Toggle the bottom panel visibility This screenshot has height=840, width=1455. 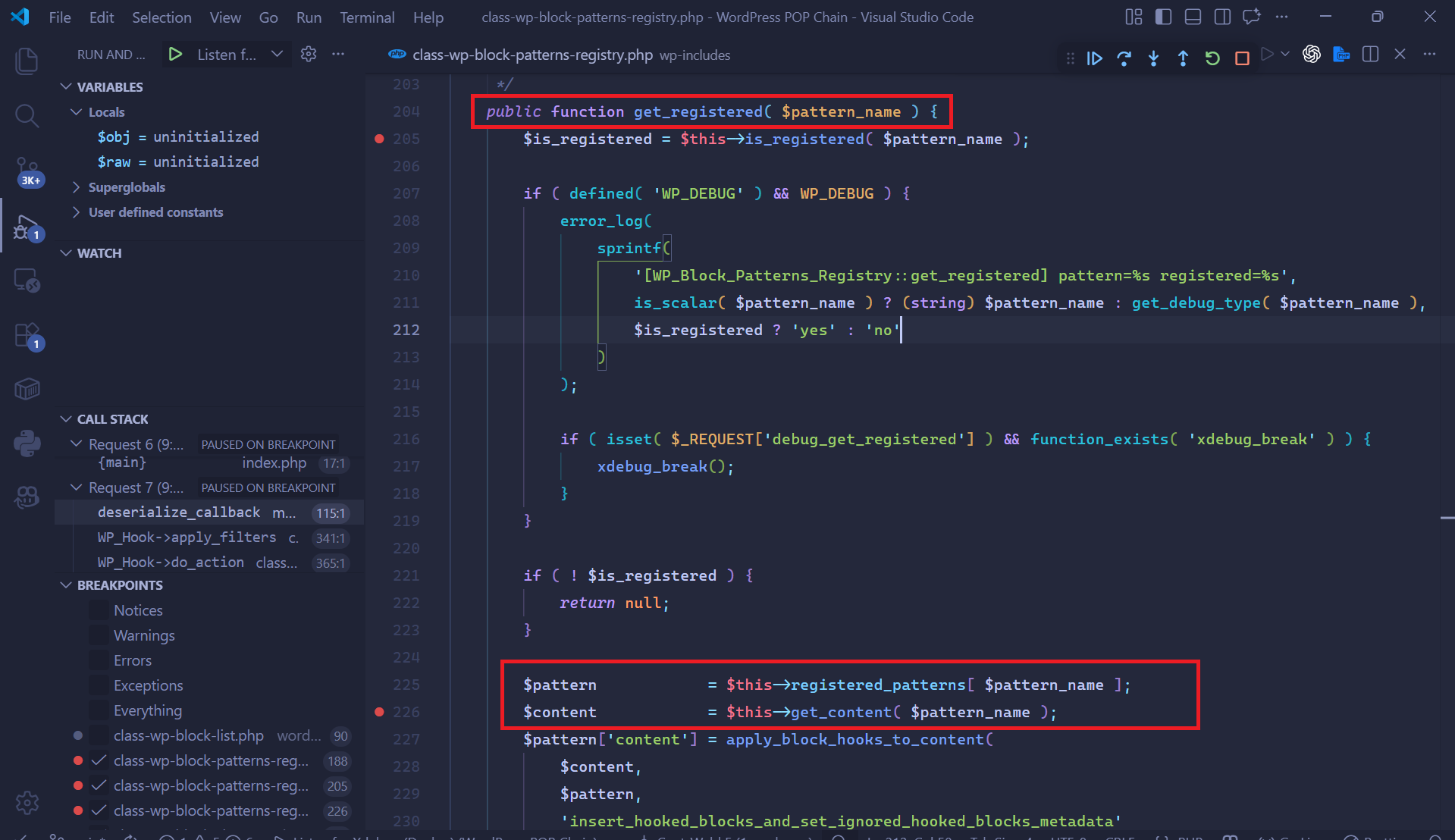click(x=1193, y=17)
